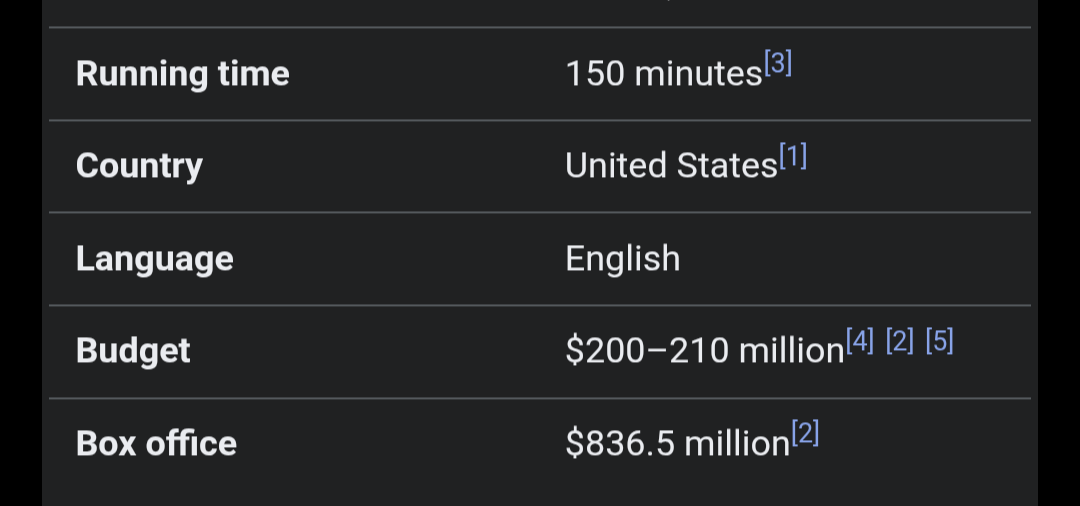This screenshot has width=1080, height=506.
Task: Click the $200–210 figure in Budget
Action: [647, 351]
